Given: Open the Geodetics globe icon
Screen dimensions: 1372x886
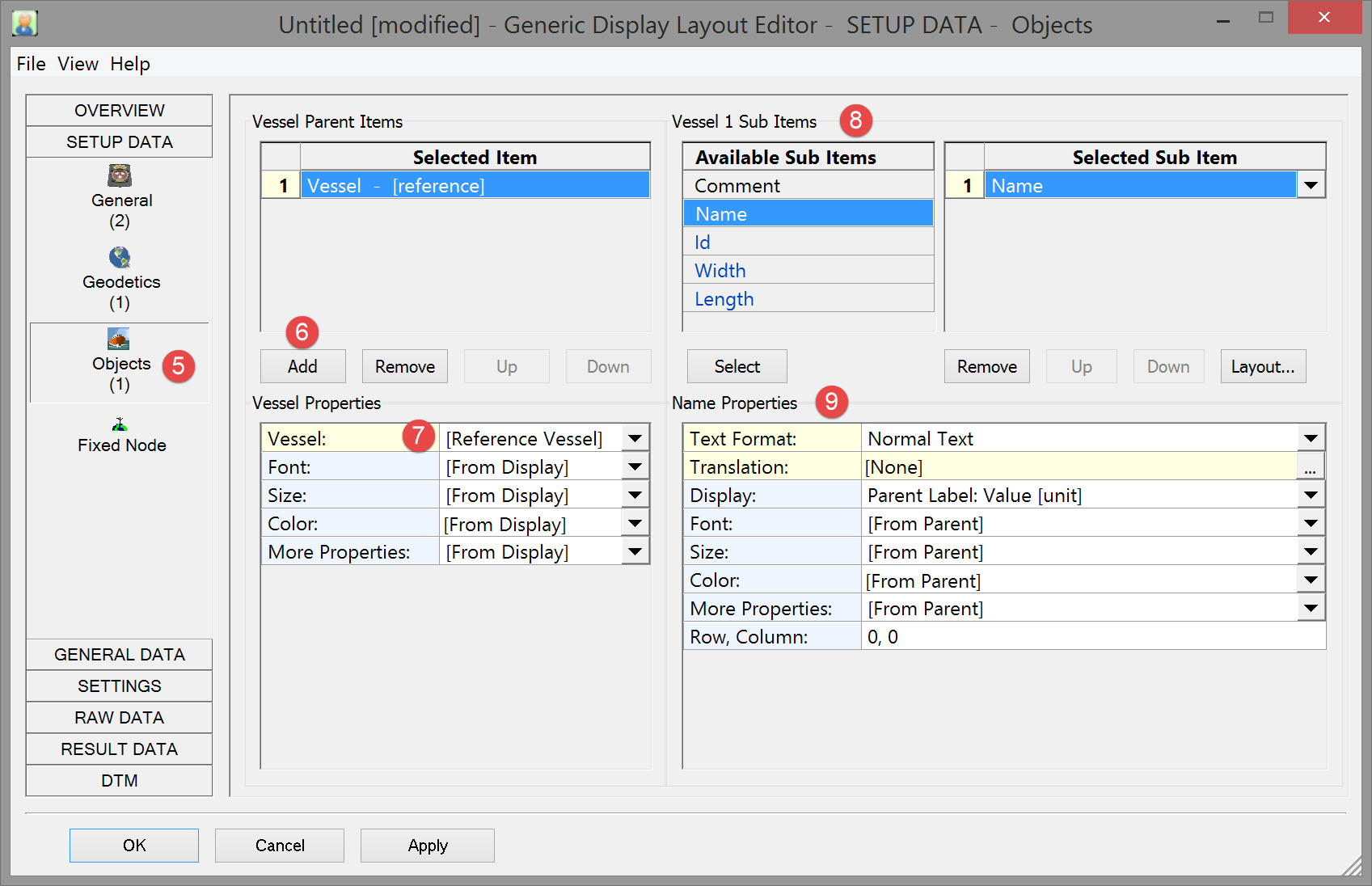Looking at the screenshot, I should [120, 257].
